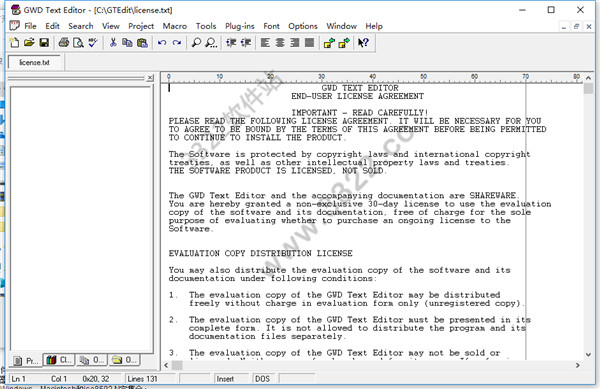Restore the inner document window

pos(576,26)
